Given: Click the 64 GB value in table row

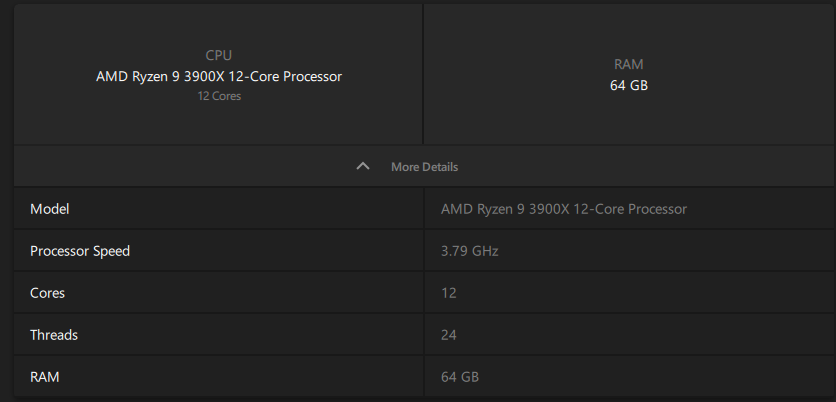Looking at the screenshot, I should pyautogui.click(x=460, y=377).
